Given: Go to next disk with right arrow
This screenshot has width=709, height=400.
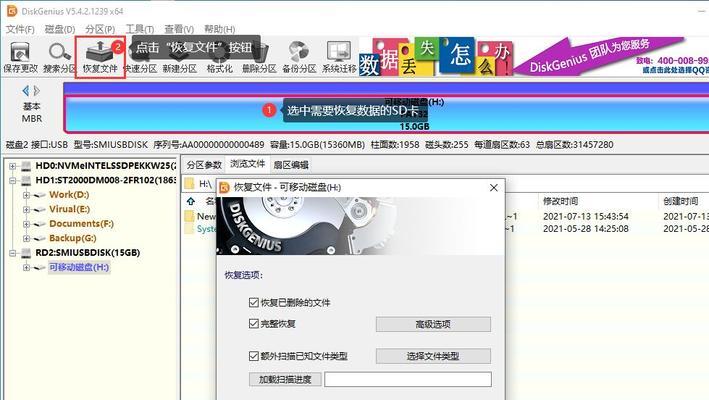Looking at the screenshot, I should pos(37,91).
